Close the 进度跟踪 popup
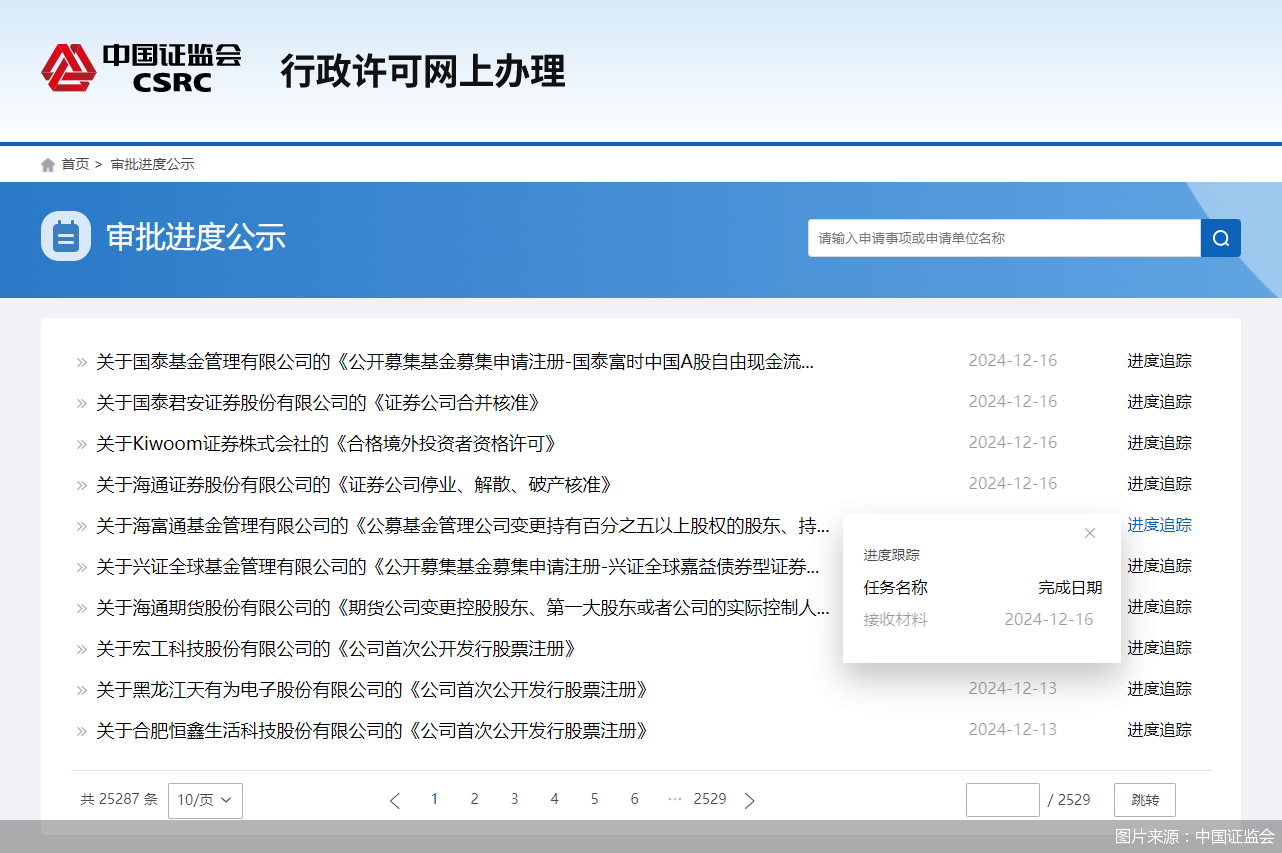 1089,533
